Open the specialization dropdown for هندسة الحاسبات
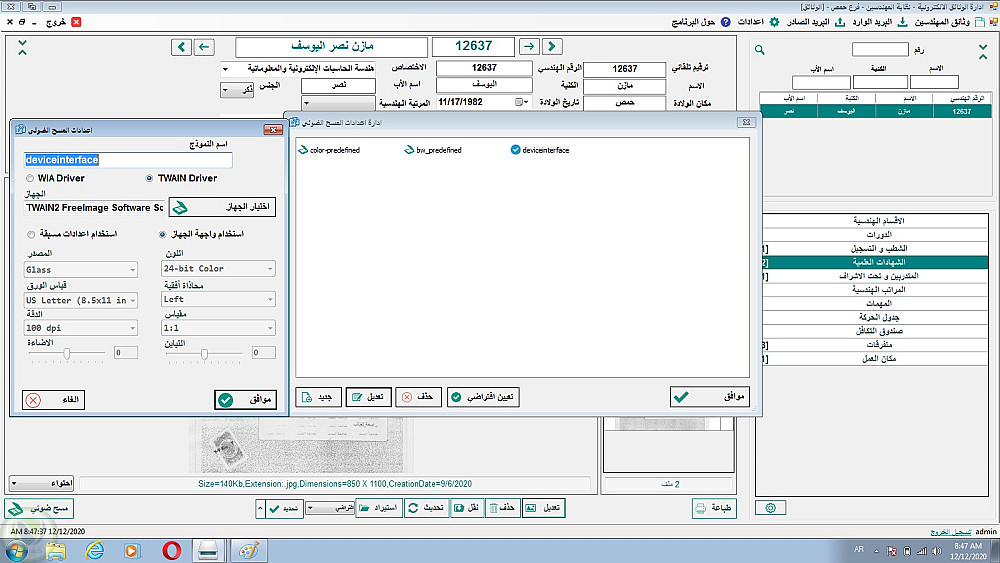This screenshot has height=563, width=1000. tap(224, 68)
